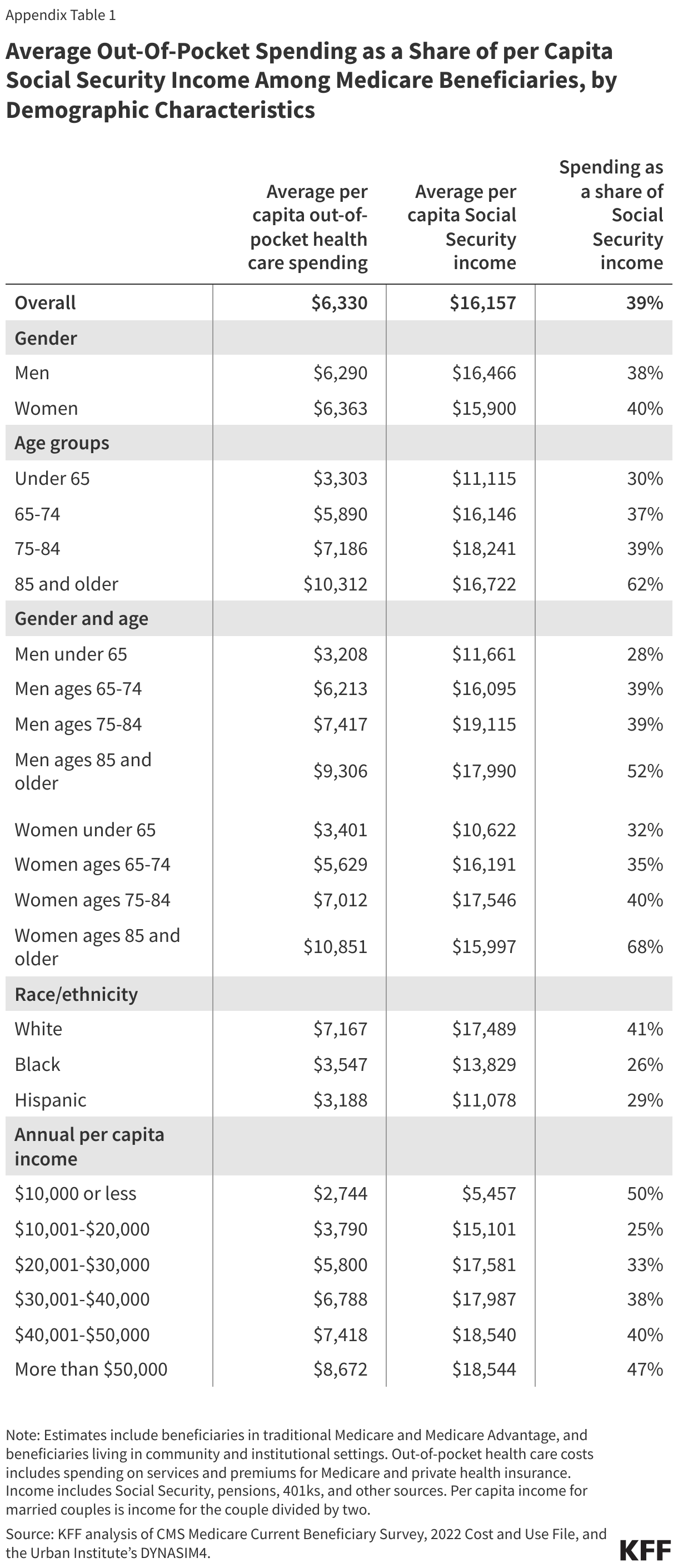Click the Annual per capita income header

click(89, 1146)
